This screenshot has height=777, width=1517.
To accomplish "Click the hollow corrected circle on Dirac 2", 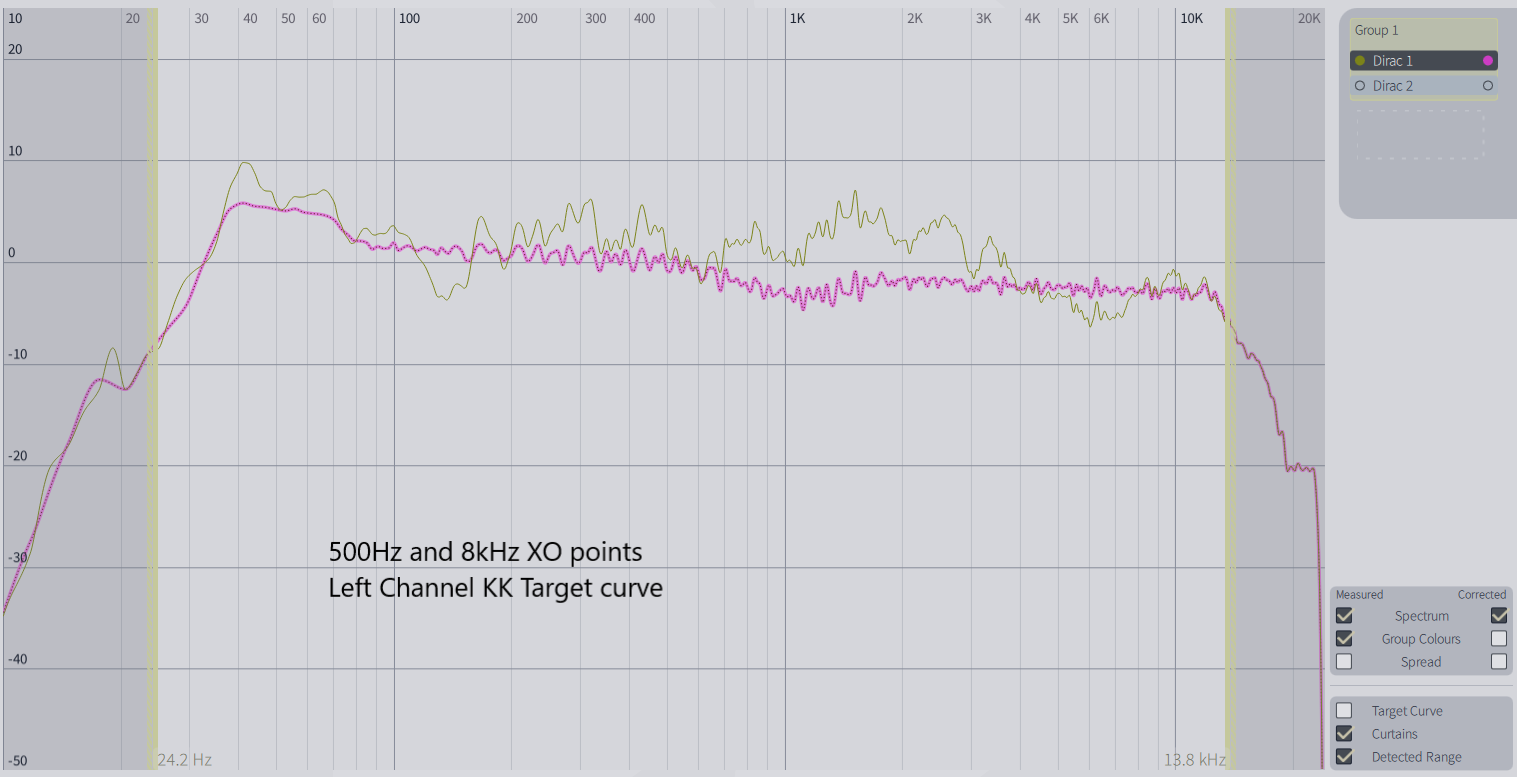I will (x=1488, y=86).
